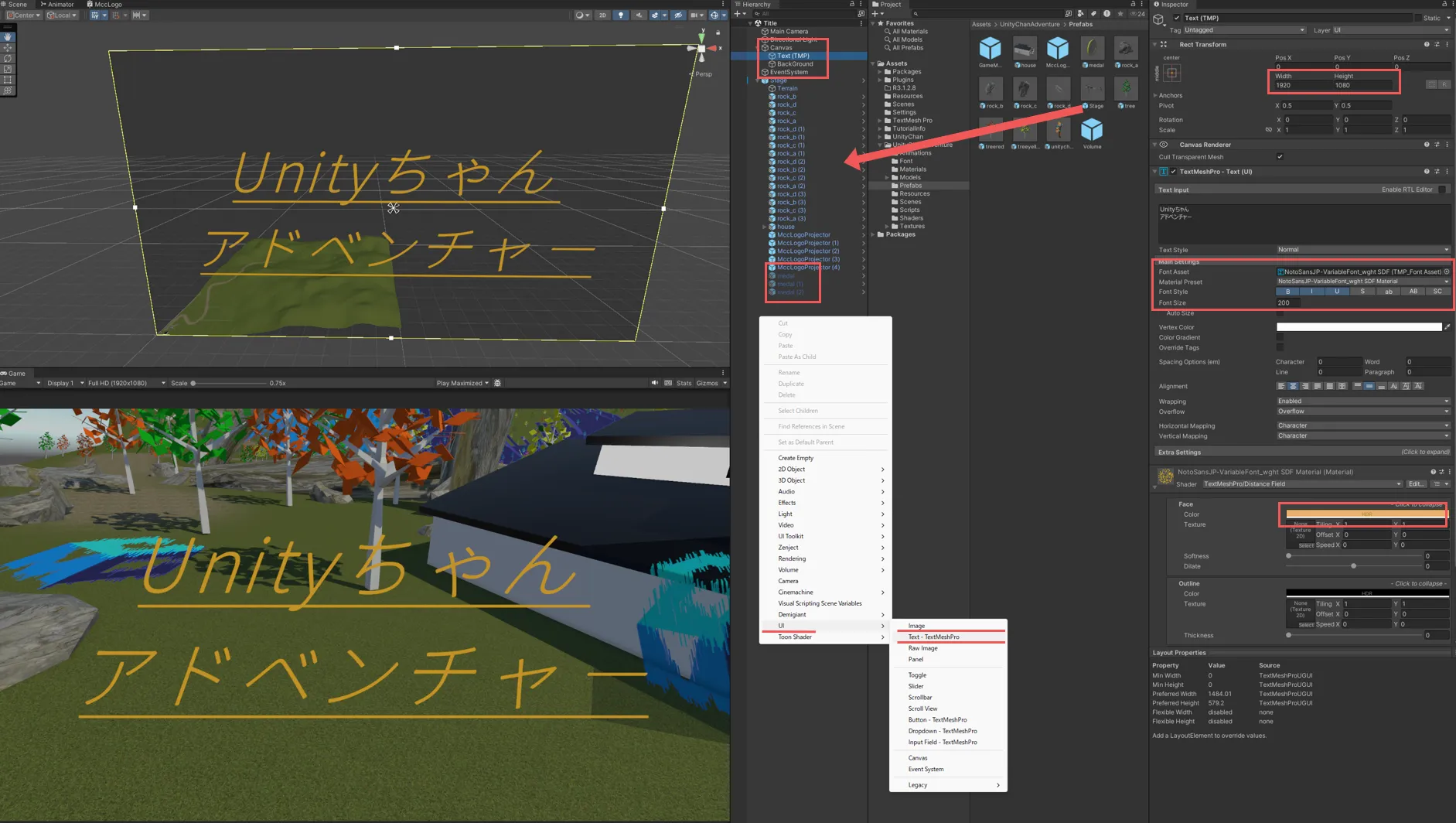Switch to the Animator tab
Viewport: 1456px width, 823px height.
(57, 5)
